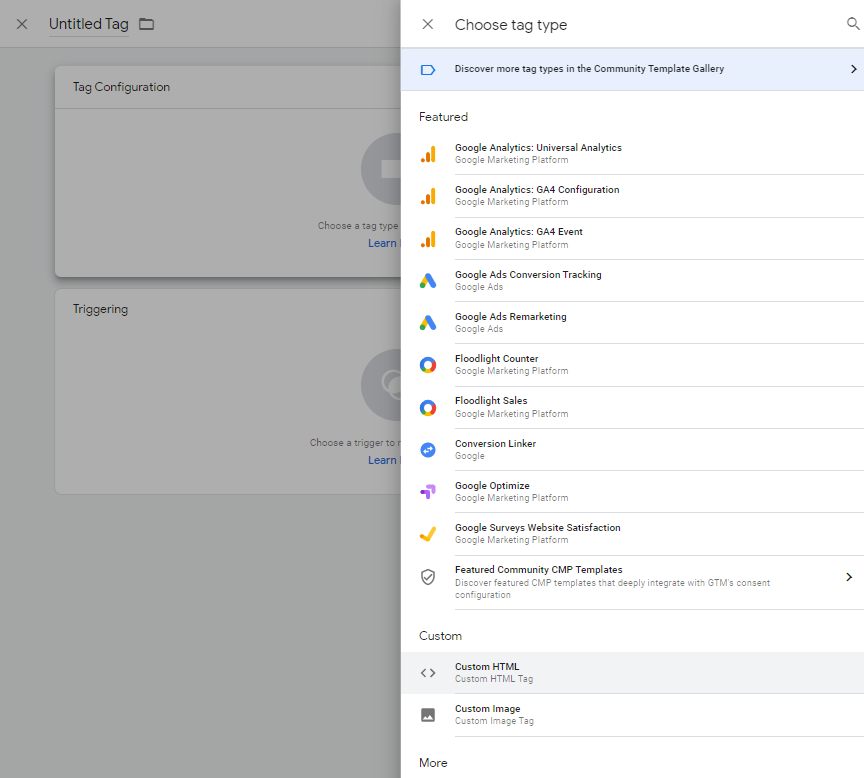Viewport: 864px width, 778px height.
Task: Open Featured Community CMP Templates
Action: click(633, 582)
